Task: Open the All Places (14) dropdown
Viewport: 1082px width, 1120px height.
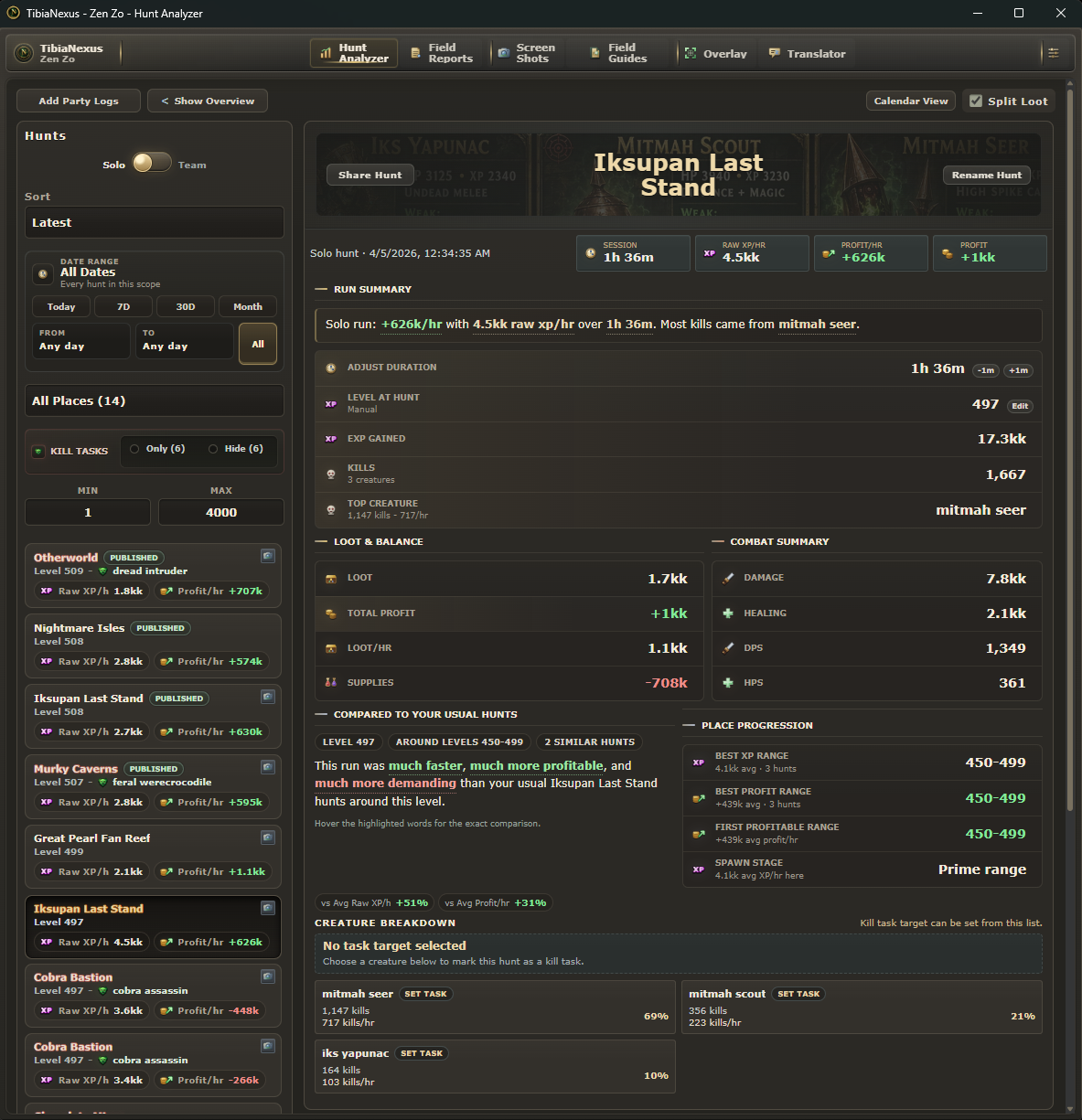Action: [155, 400]
